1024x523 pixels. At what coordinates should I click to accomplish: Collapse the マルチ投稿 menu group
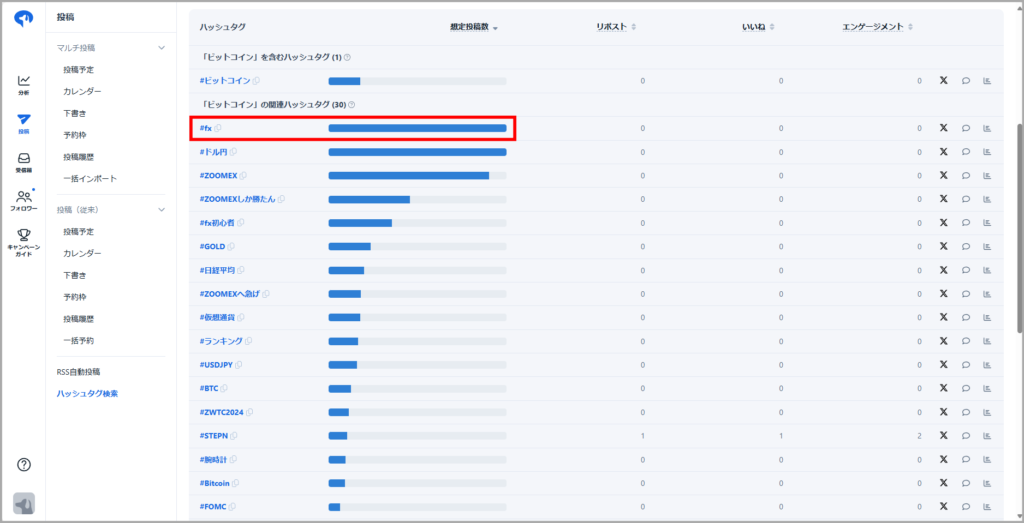click(x=161, y=48)
